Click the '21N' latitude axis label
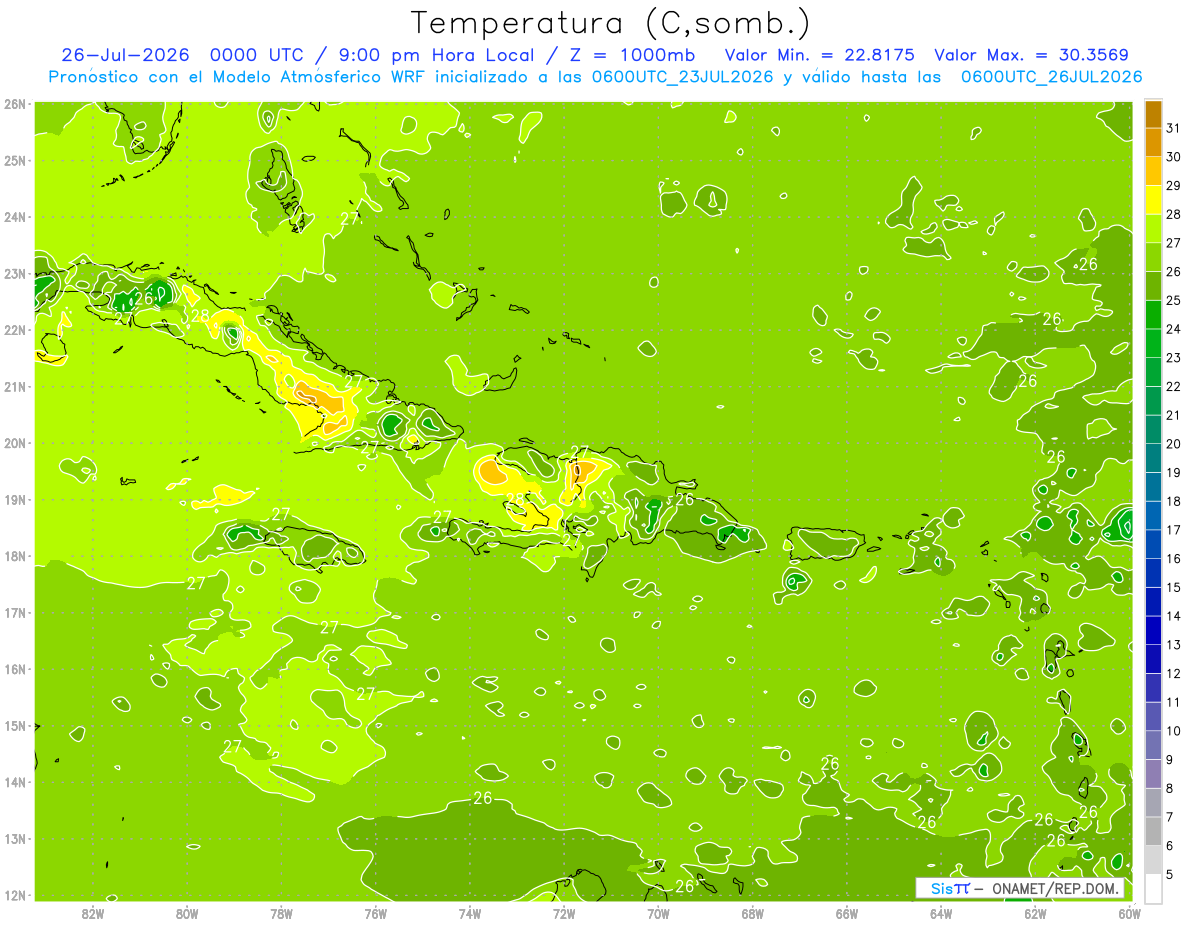 click(15, 386)
